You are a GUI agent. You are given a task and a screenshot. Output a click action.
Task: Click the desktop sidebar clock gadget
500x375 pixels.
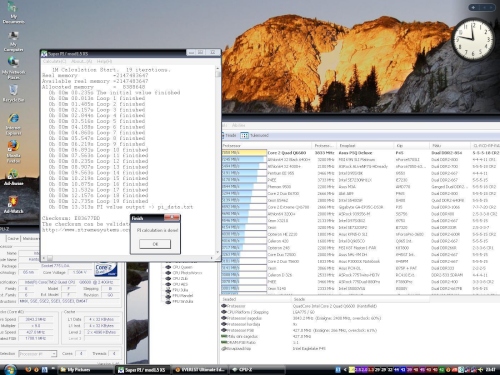[x=472, y=39]
